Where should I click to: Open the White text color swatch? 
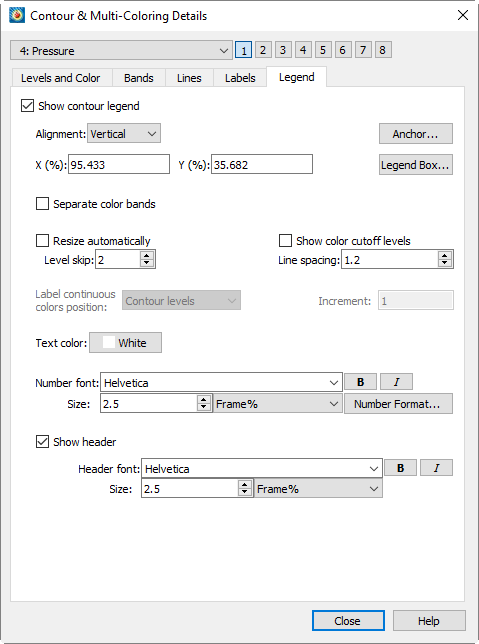[125, 343]
